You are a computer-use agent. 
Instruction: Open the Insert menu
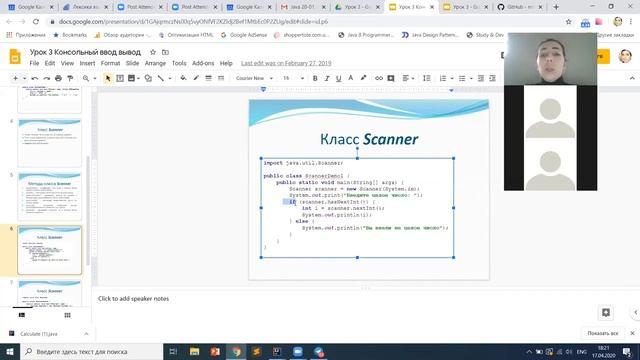87,63
